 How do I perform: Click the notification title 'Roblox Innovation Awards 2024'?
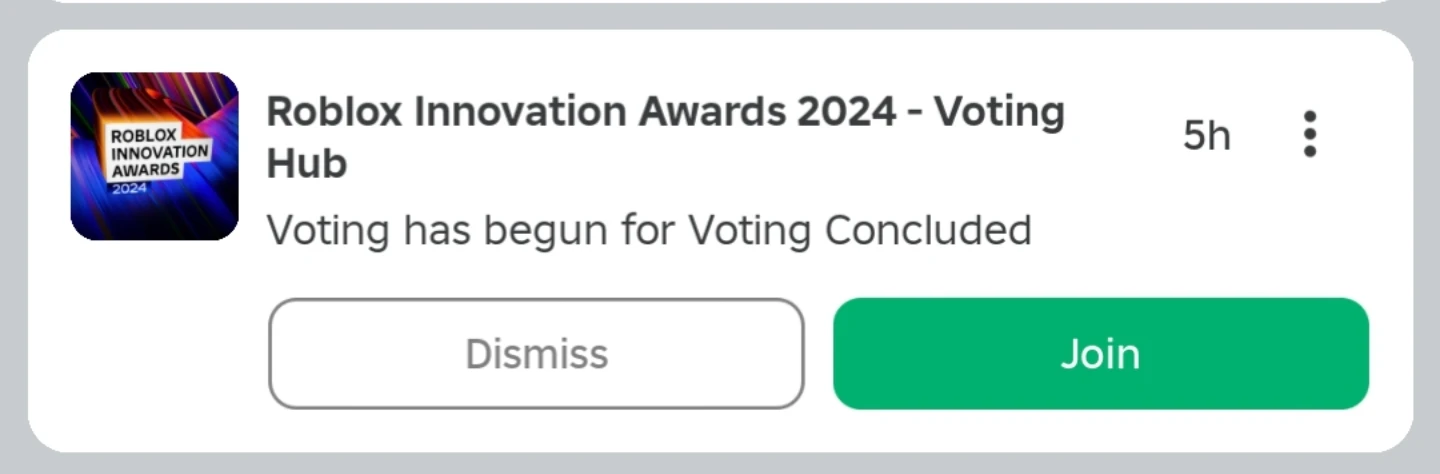click(580, 113)
